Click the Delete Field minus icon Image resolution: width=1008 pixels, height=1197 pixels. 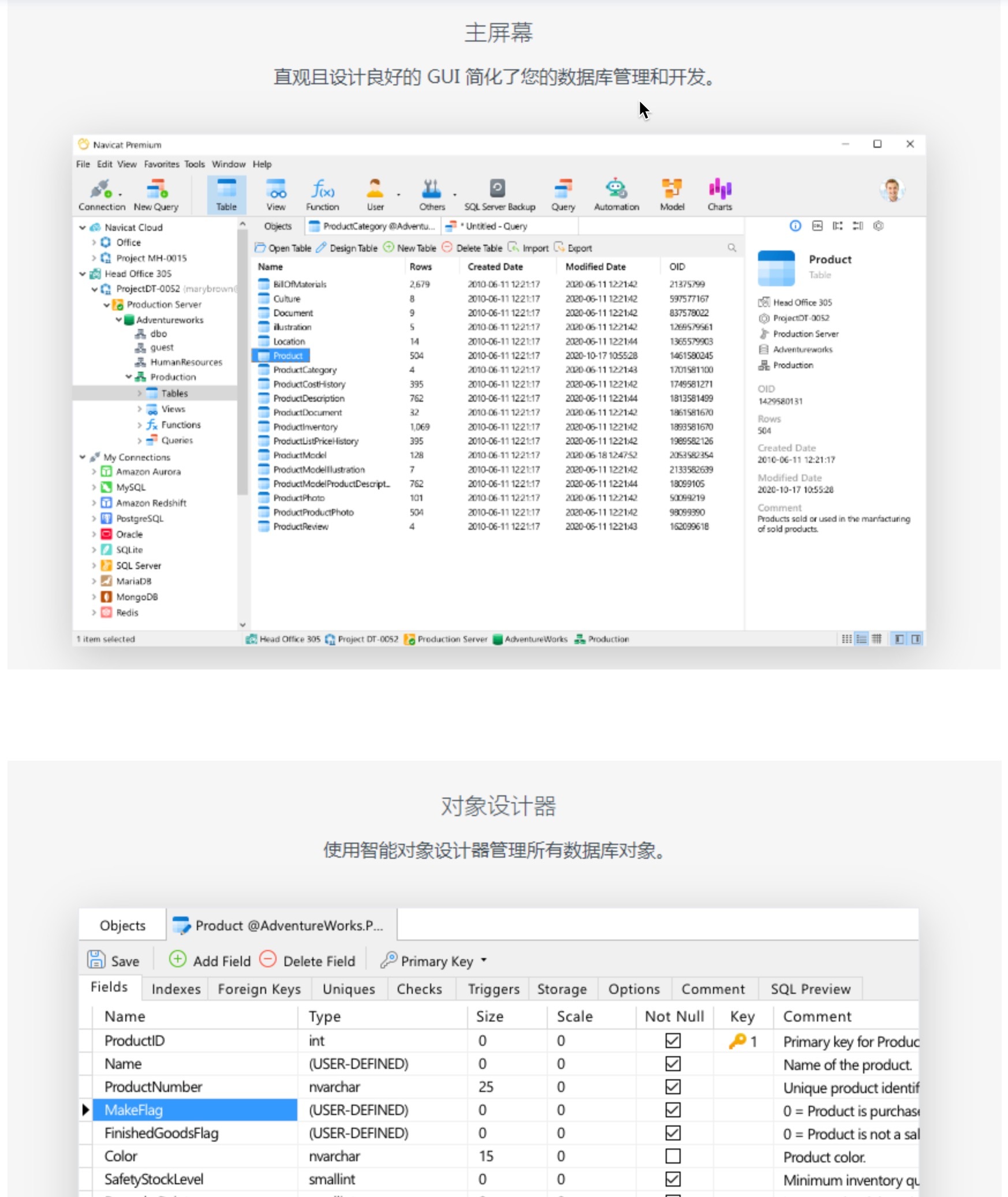coord(268,959)
